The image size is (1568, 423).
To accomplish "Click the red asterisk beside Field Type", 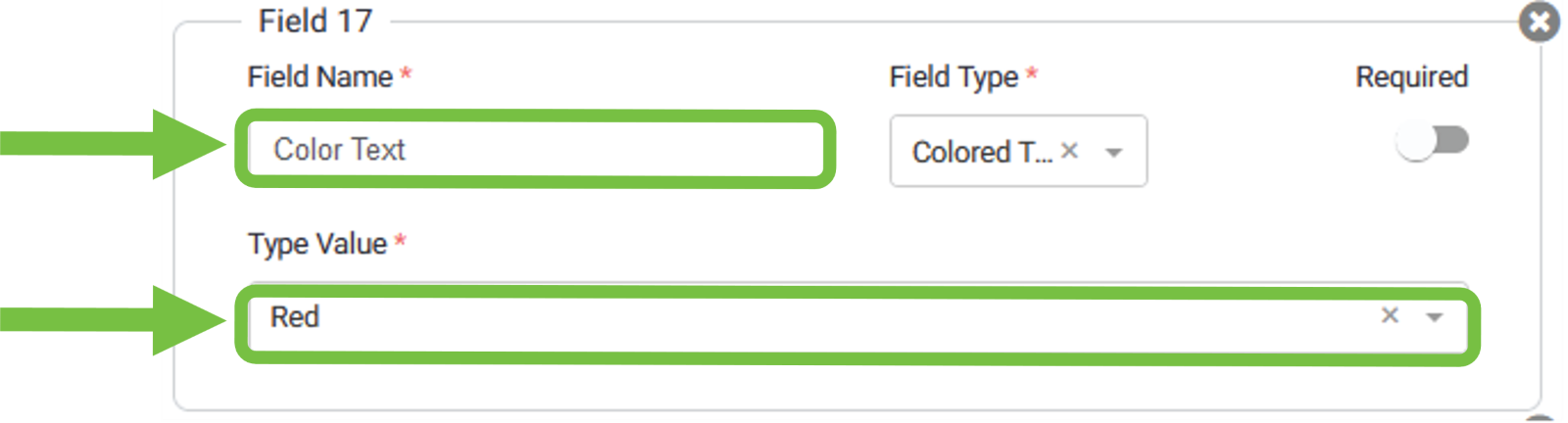I will 1031,74.
